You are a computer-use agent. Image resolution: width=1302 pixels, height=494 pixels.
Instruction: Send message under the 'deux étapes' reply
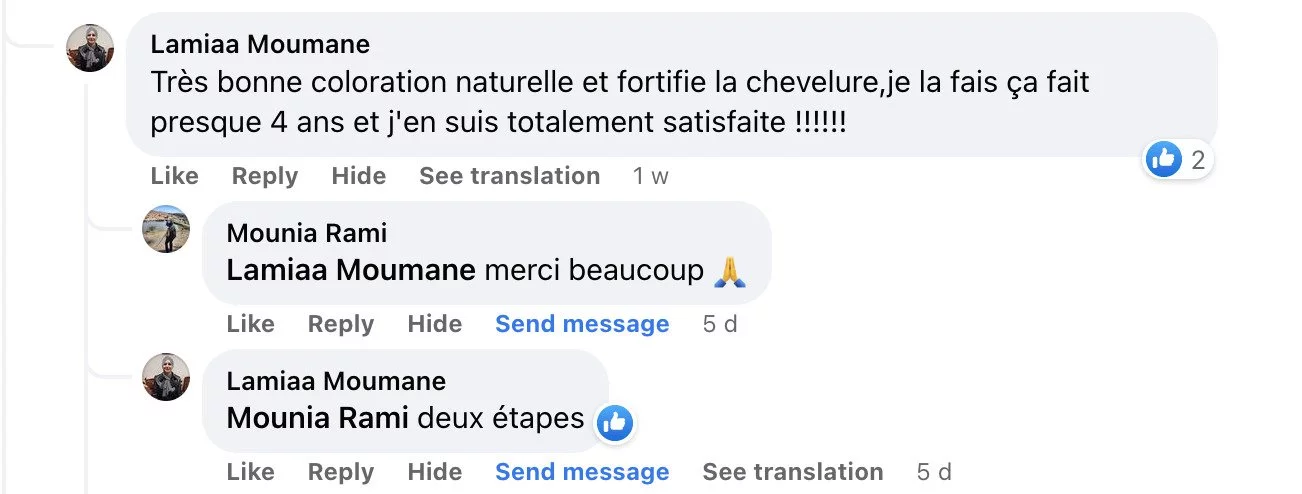click(x=582, y=472)
